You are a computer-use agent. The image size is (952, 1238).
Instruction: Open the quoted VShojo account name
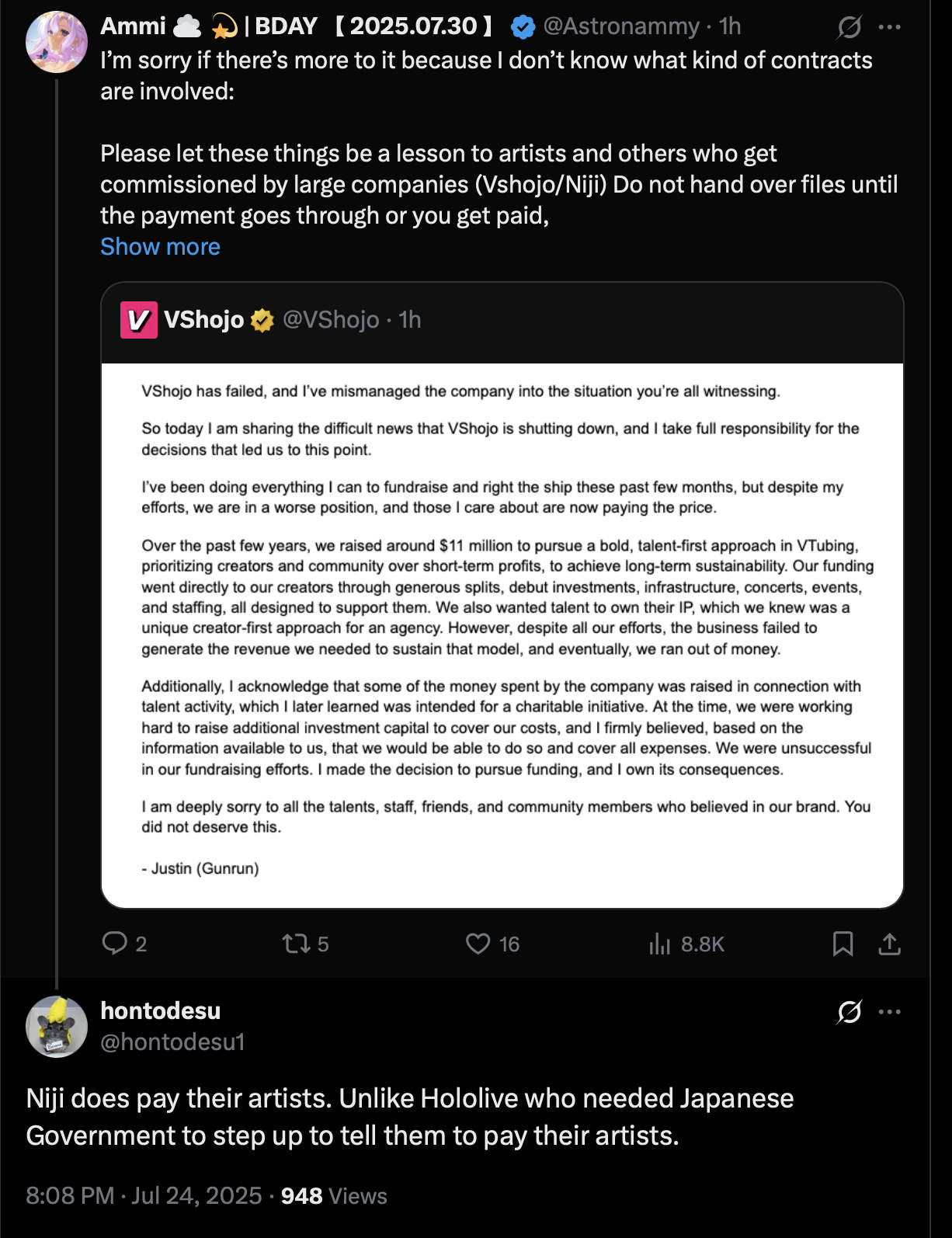tap(203, 320)
